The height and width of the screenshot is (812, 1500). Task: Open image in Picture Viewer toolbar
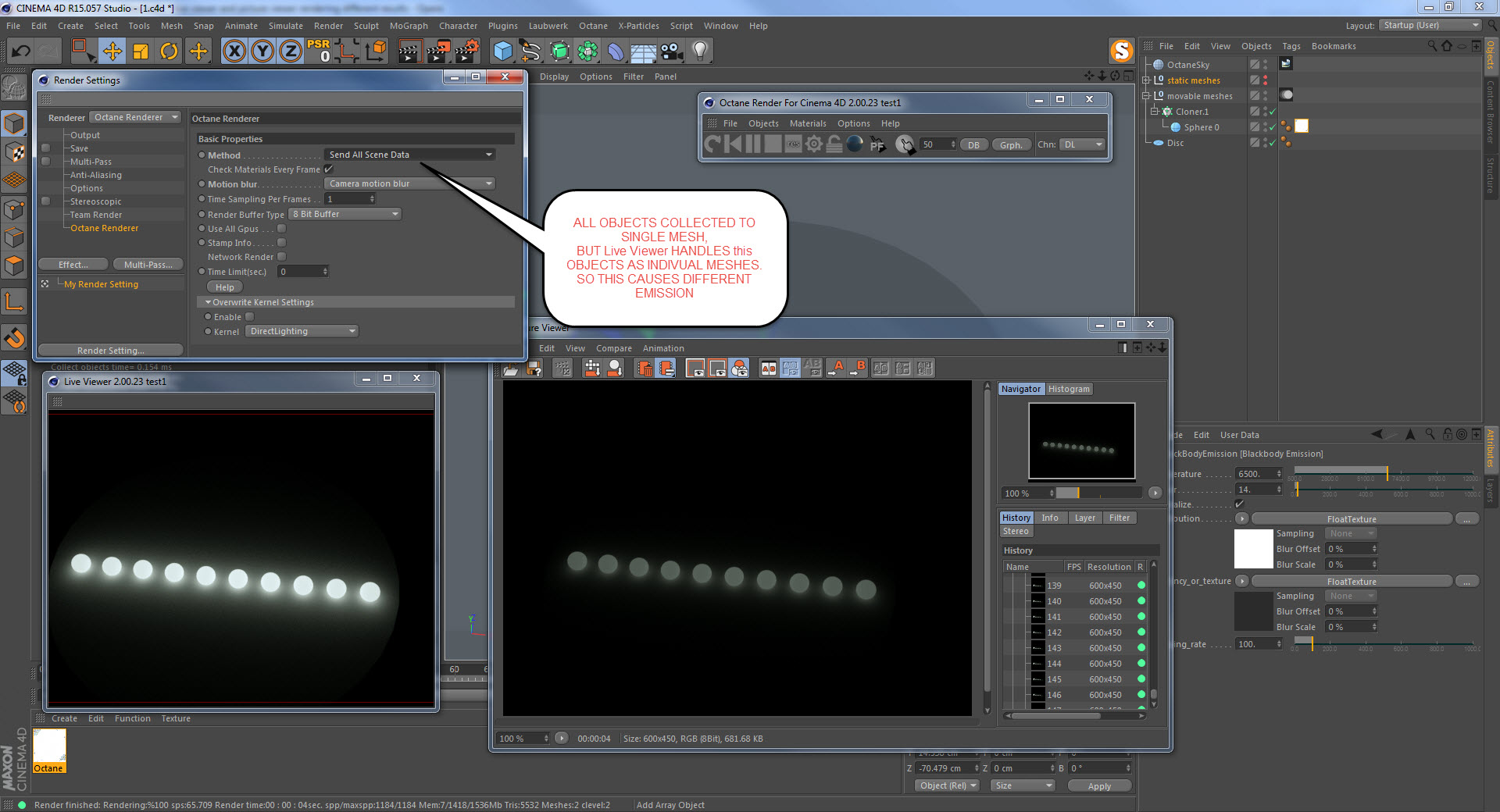510,369
